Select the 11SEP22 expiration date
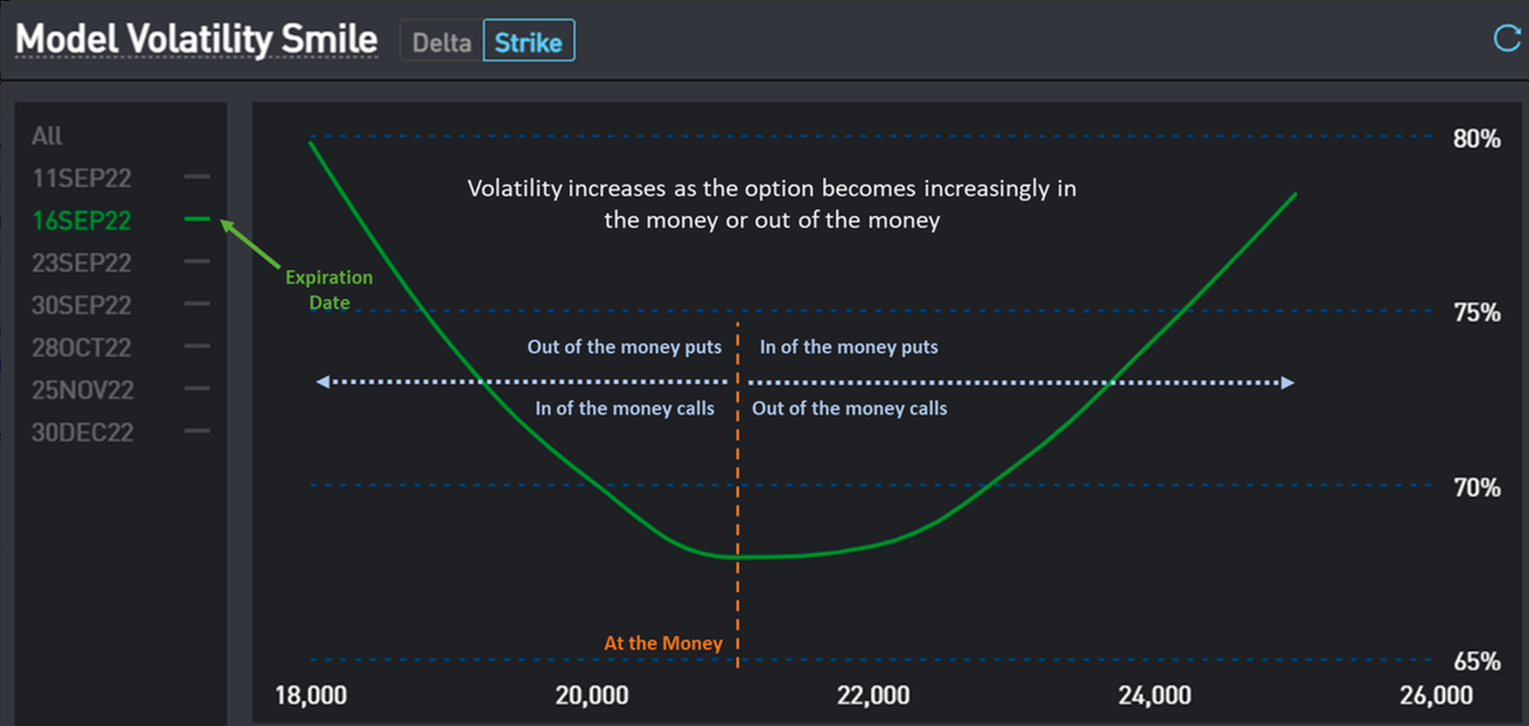1529x726 pixels. (x=81, y=178)
